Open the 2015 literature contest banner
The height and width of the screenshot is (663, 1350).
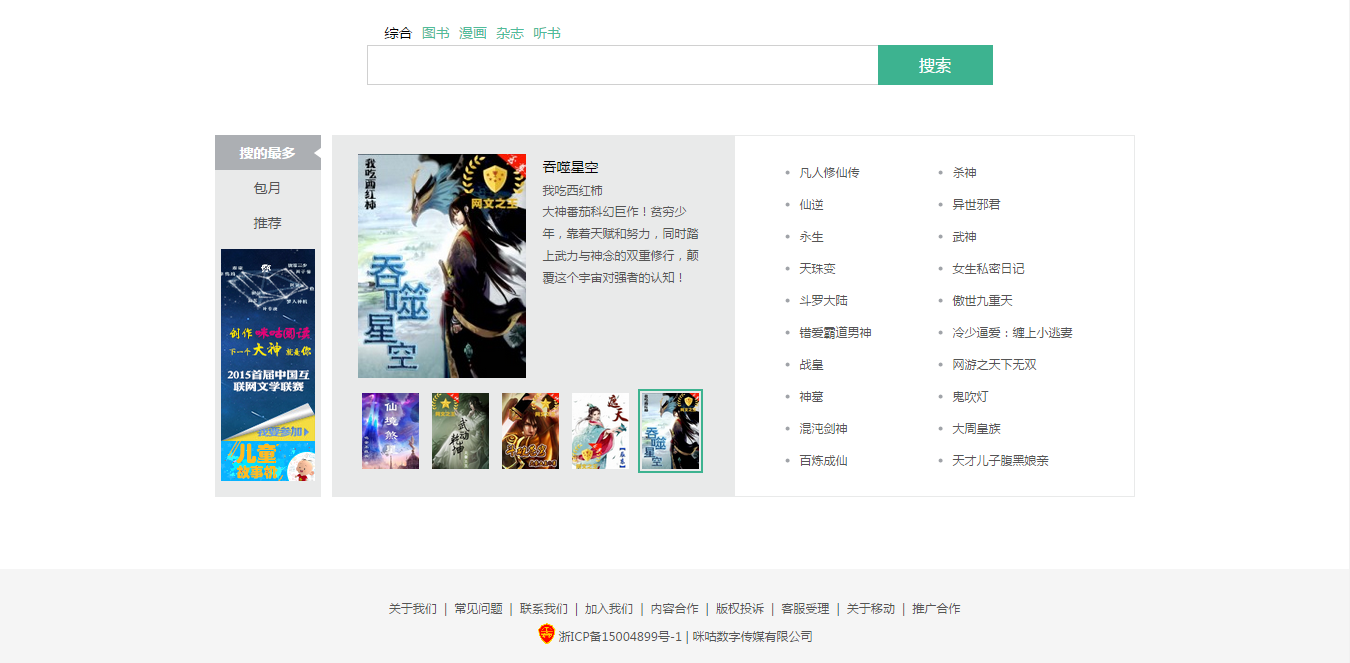268,345
